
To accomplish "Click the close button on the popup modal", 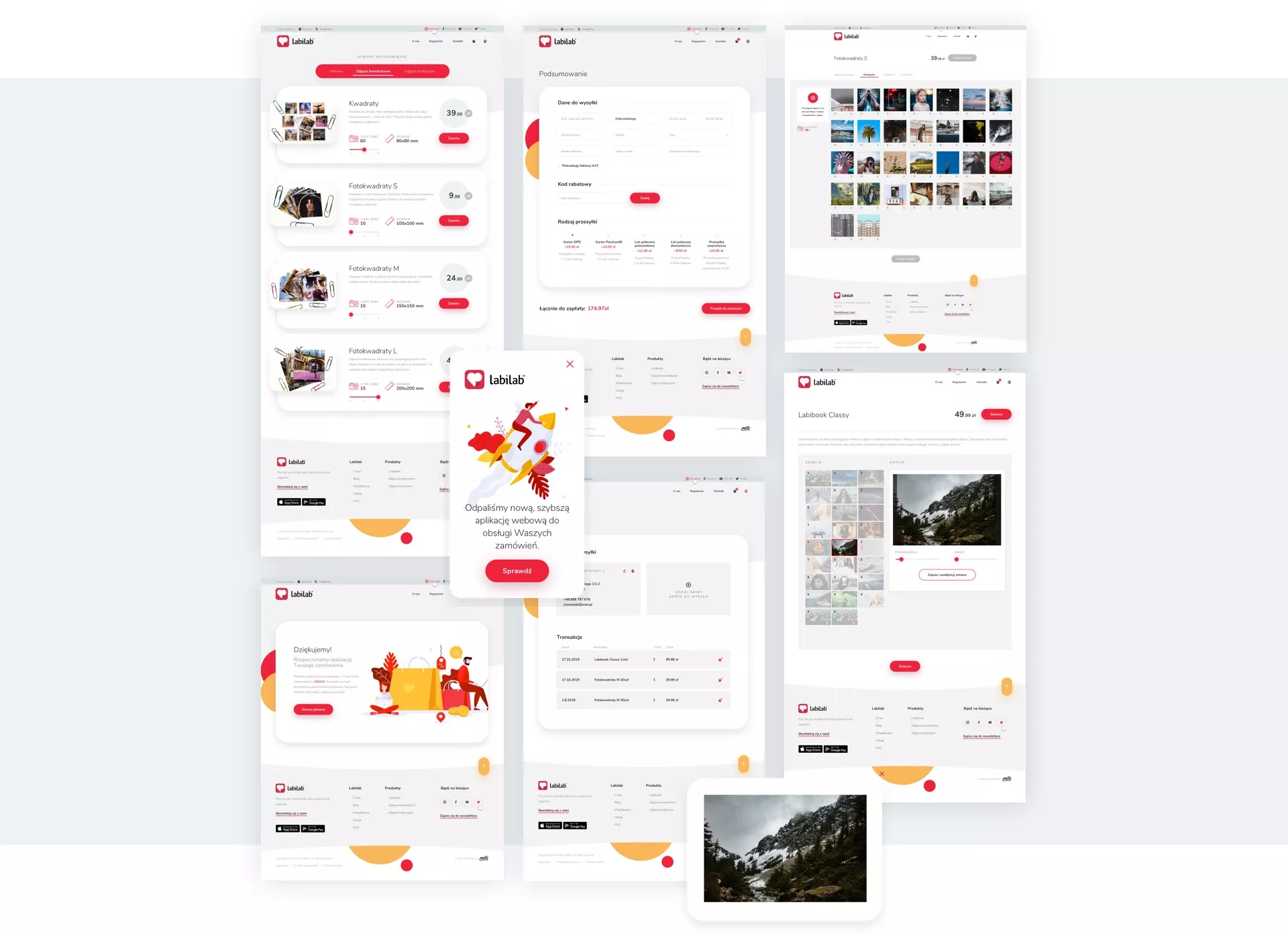I will (x=569, y=364).
